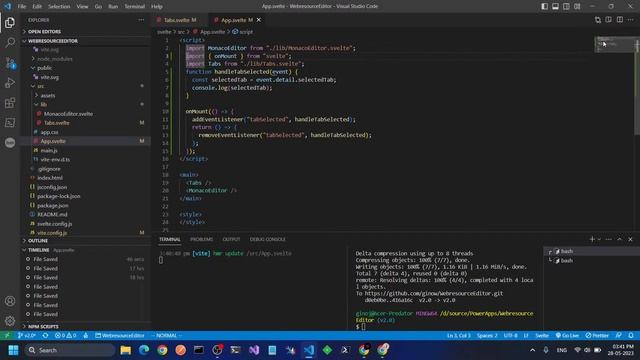Open Source Control view in activity bar
640x360 pixels.
click(10, 62)
